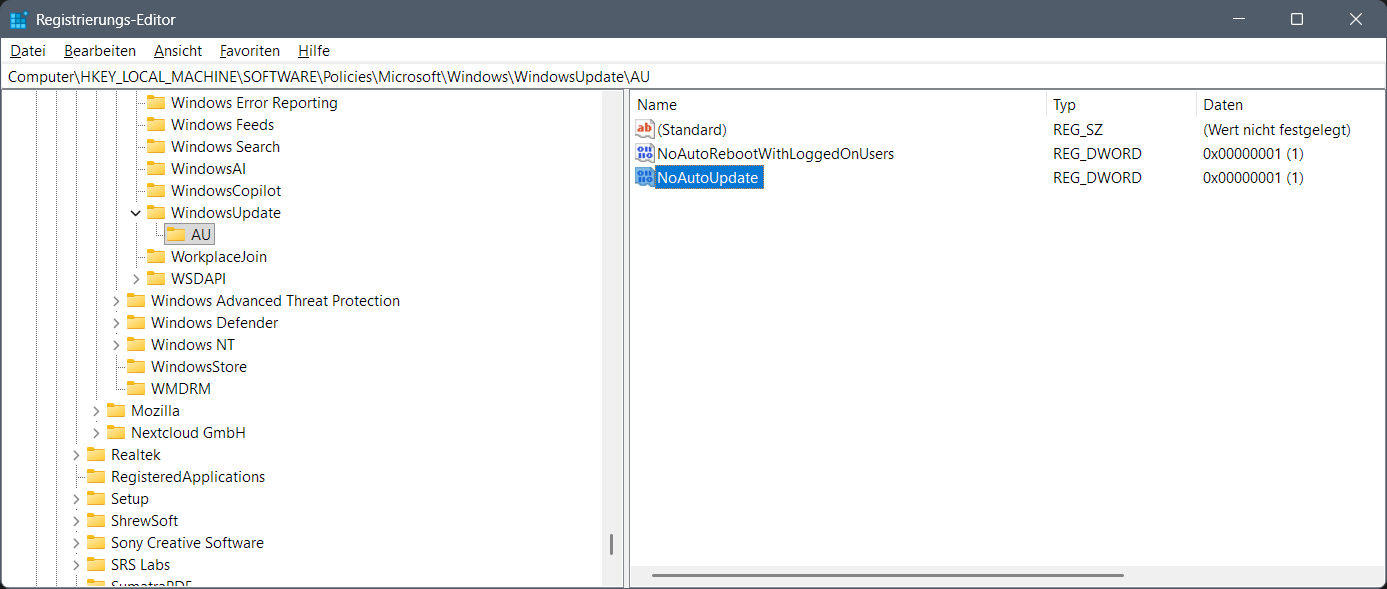Select the (Standard) value name

[x=692, y=129]
